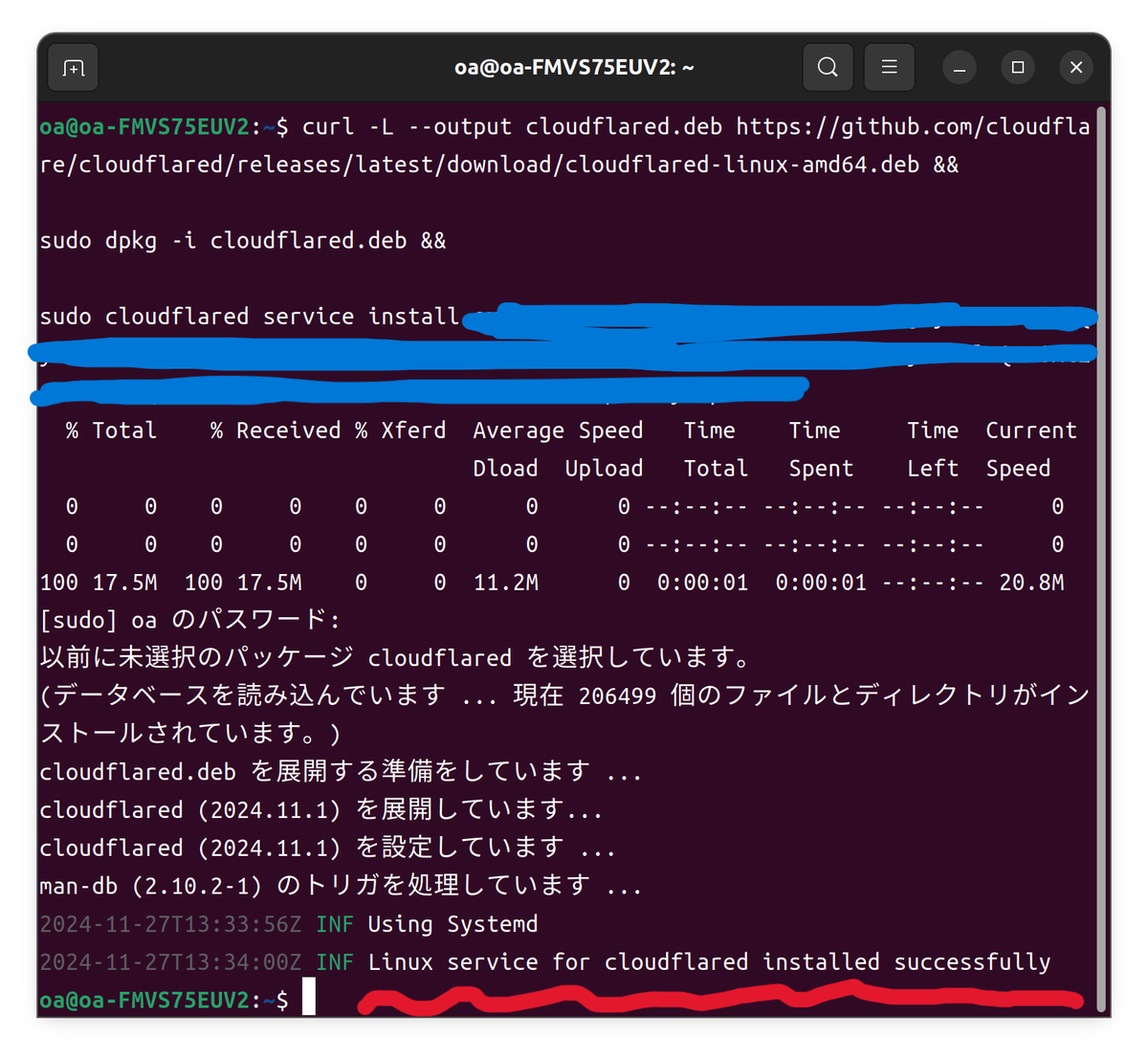The width and height of the screenshot is (1148, 1059).
Task: Click 'cloudflared (2024.11.1) を展開しています' line
Action: (x=321, y=809)
